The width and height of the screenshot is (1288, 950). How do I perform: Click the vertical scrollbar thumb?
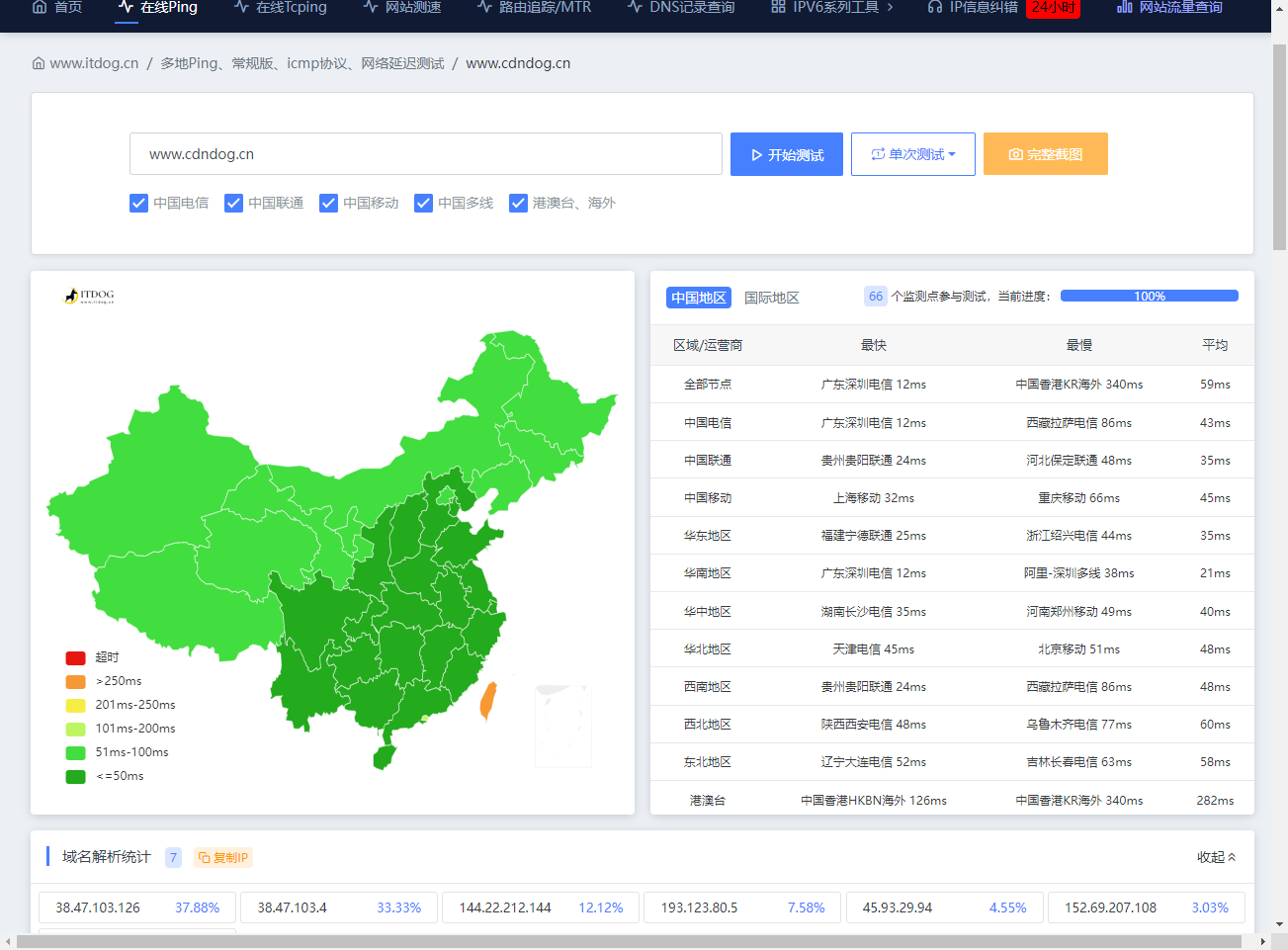coord(1279,146)
